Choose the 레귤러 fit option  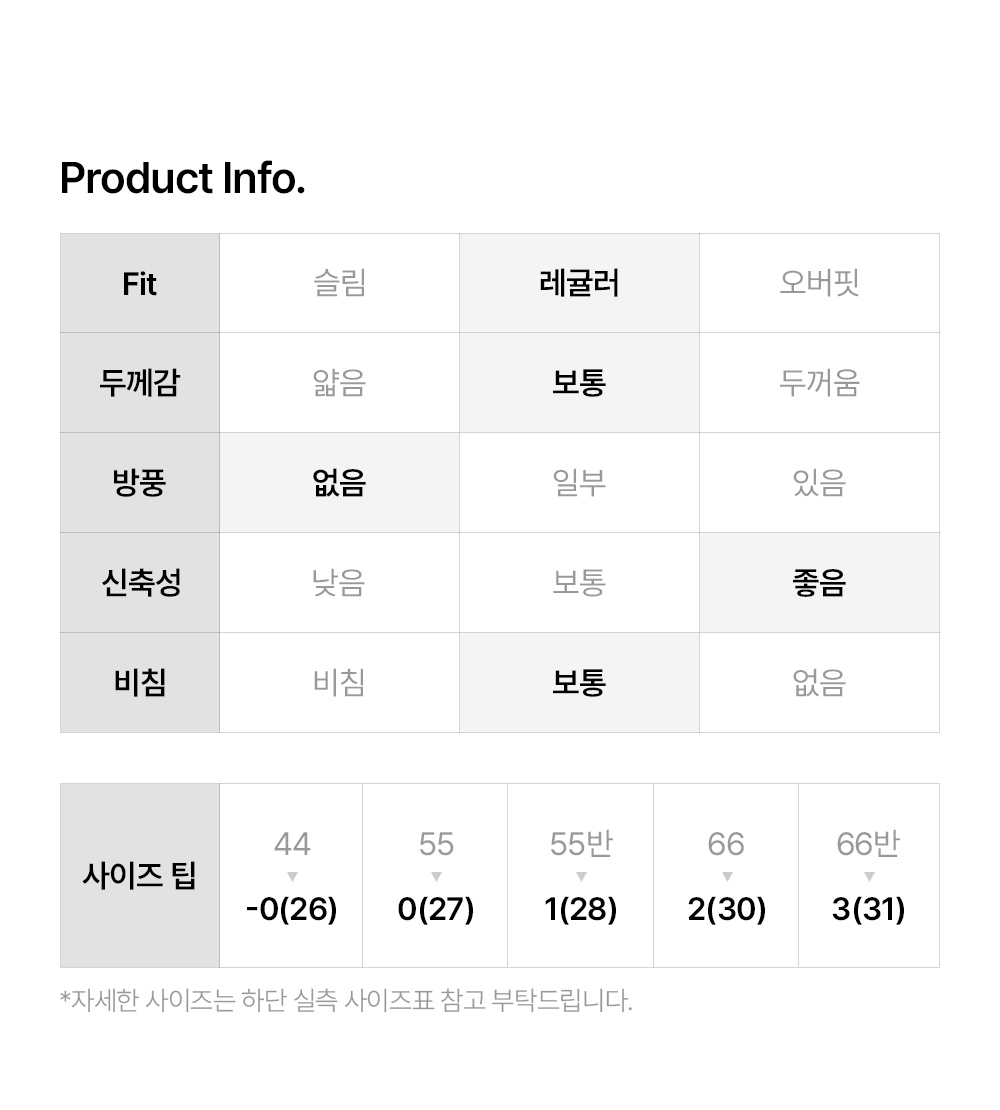579,283
